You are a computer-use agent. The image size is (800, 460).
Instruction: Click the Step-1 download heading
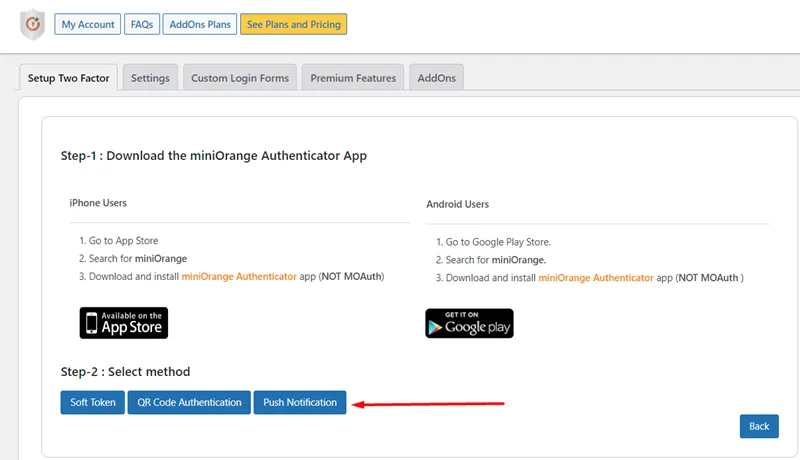pos(214,156)
